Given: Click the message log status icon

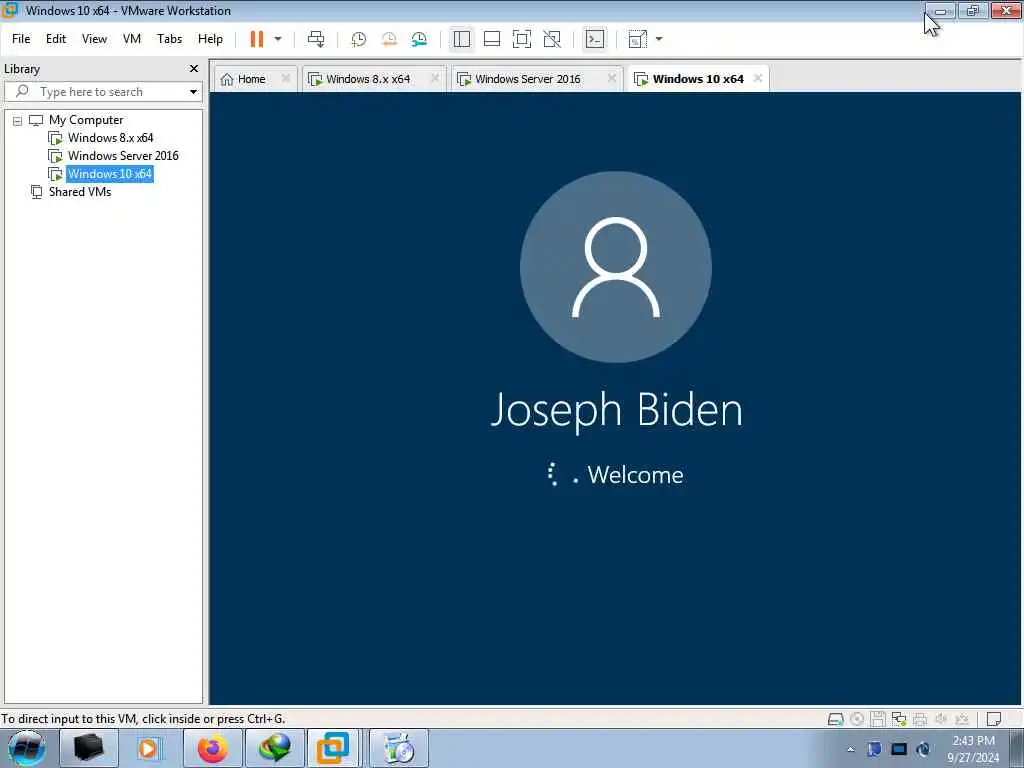Looking at the screenshot, I should tap(994, 719).
